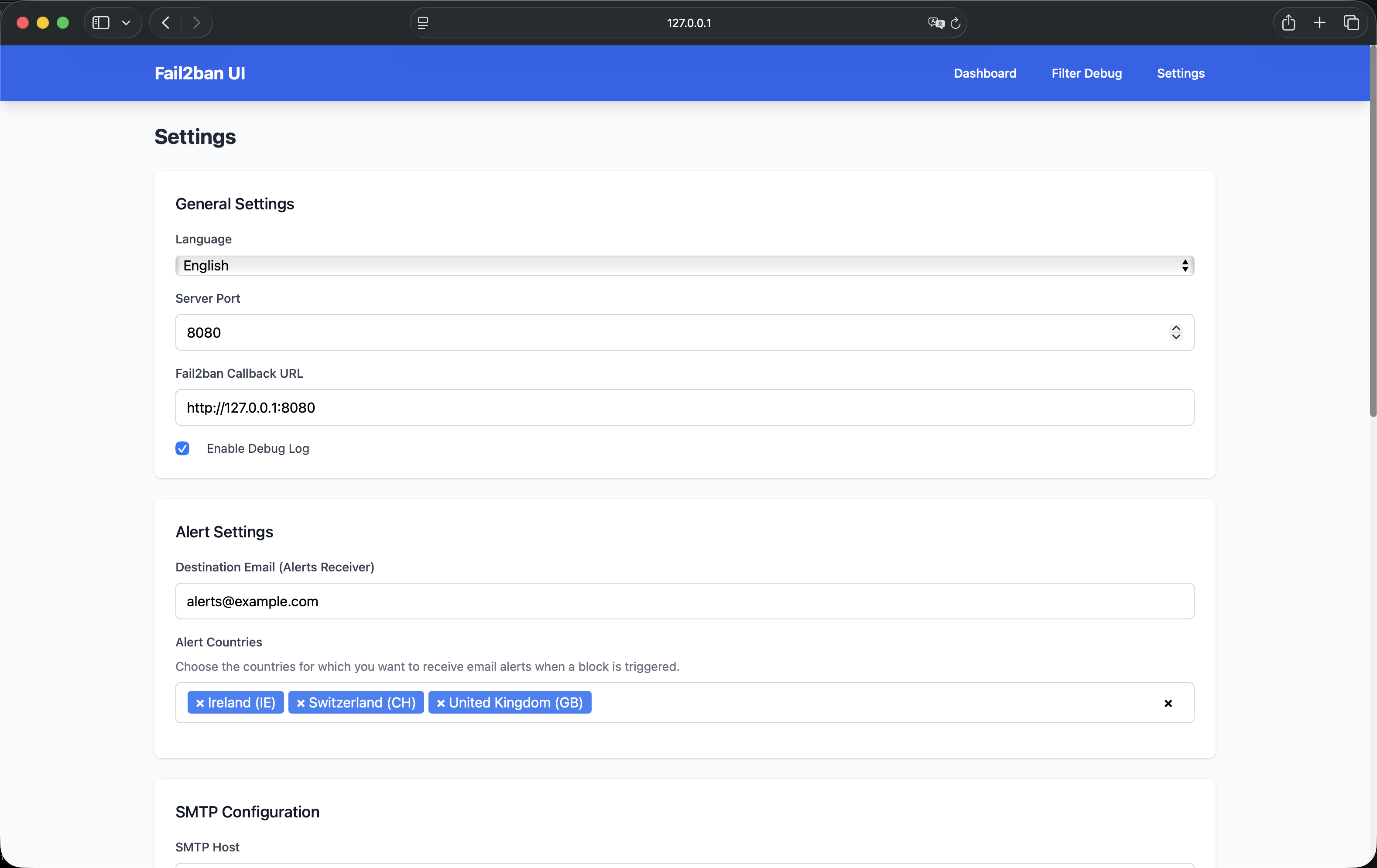The height and width of the screenshot is (868, 1377).
Task: Show the tab overview icon
Action: click(x=1351, y=23)
